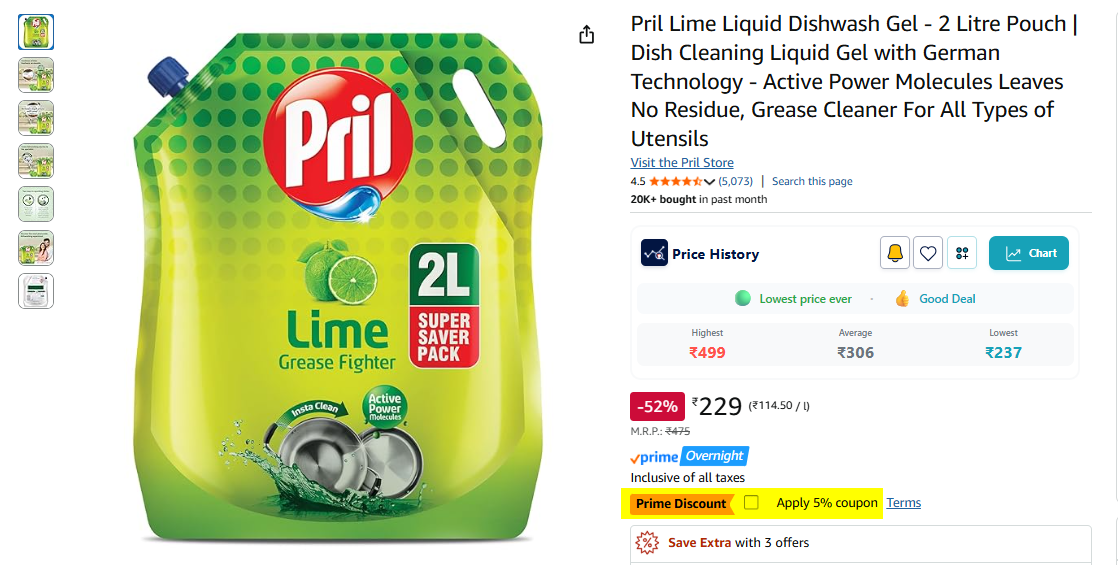Open coupon Terms link
Image resolution: width=1118 pixels, height=565 pixels.
tap(903, 503)
